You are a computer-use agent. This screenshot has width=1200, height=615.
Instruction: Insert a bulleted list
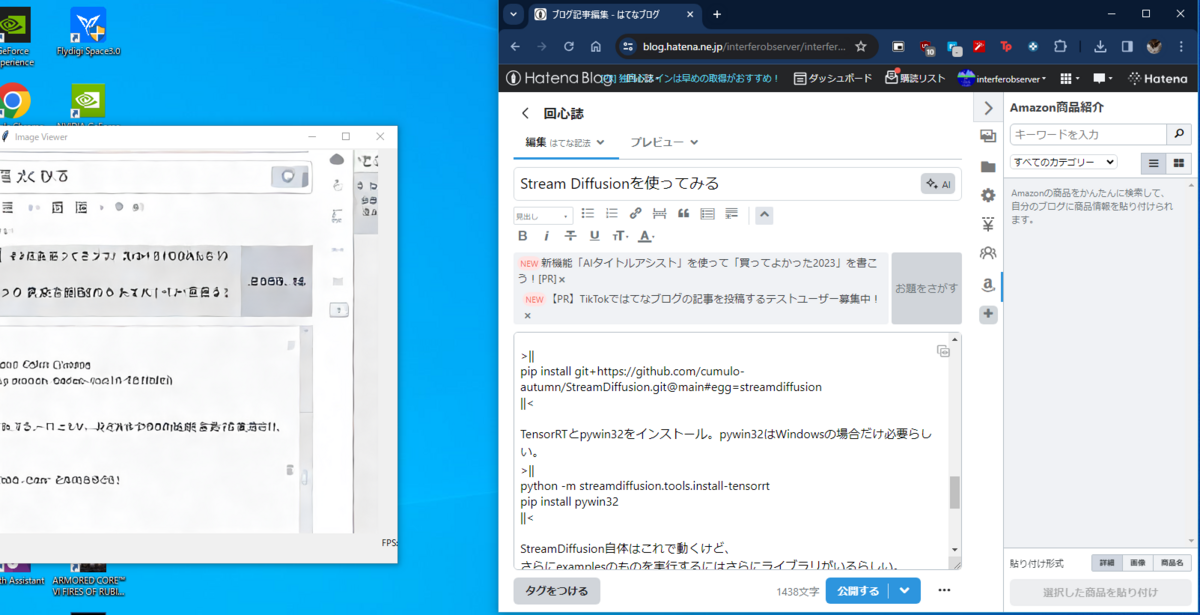click(x=587, y=214)
